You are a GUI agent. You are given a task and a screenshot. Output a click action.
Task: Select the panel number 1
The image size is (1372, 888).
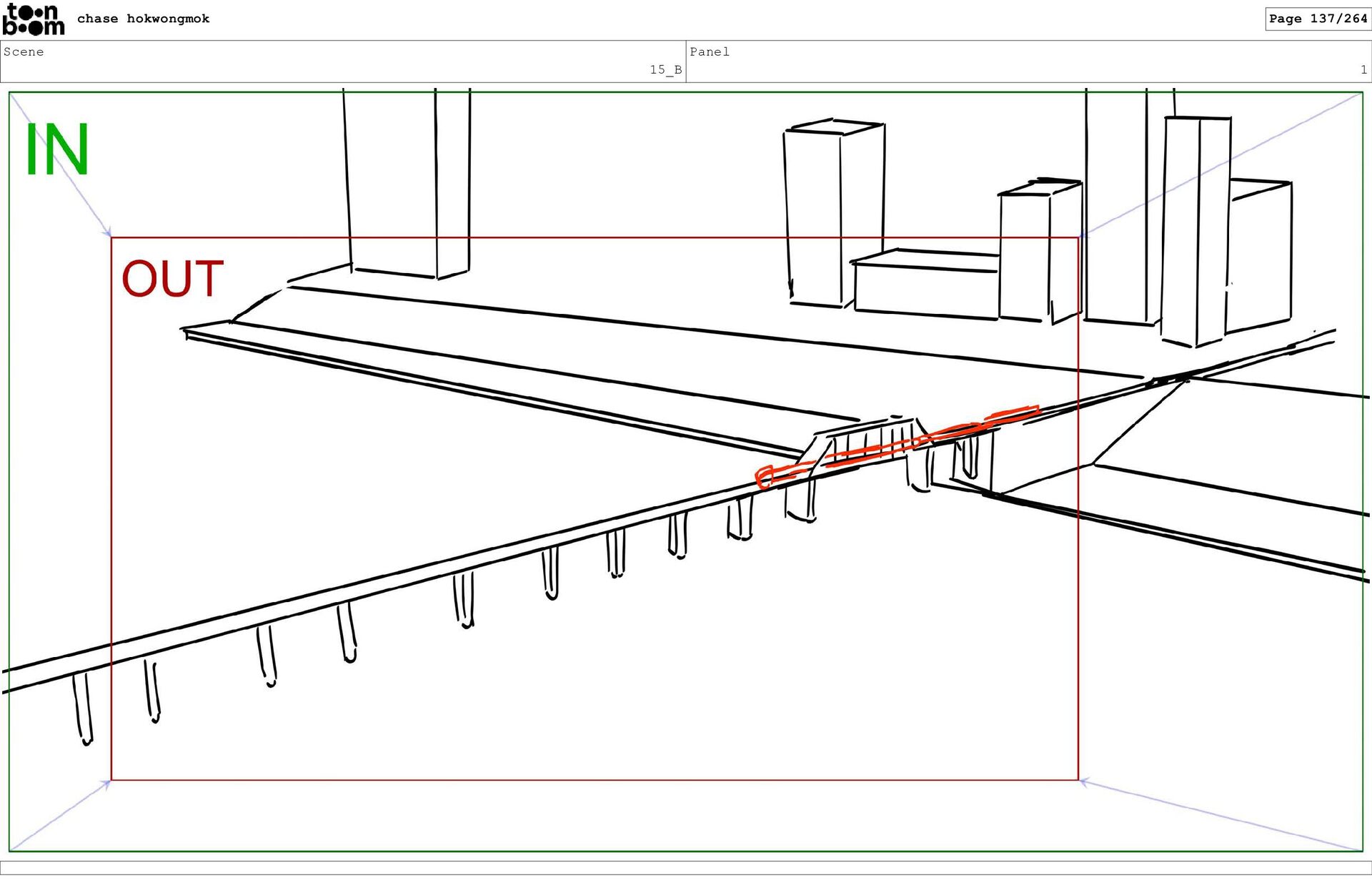[x=1363, y=69]
